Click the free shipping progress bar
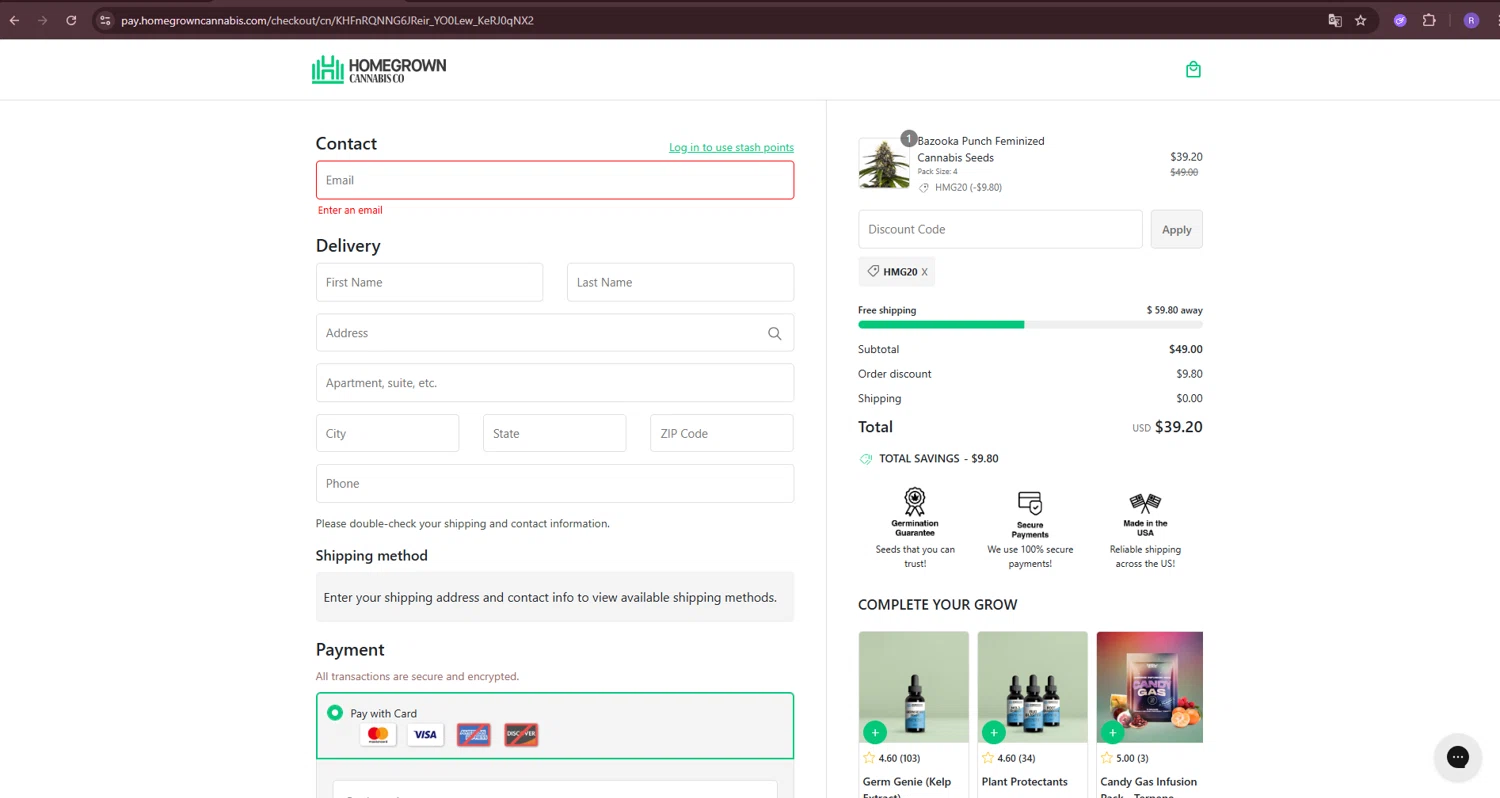This screenshot has height=798, width=1500. 1030,324
